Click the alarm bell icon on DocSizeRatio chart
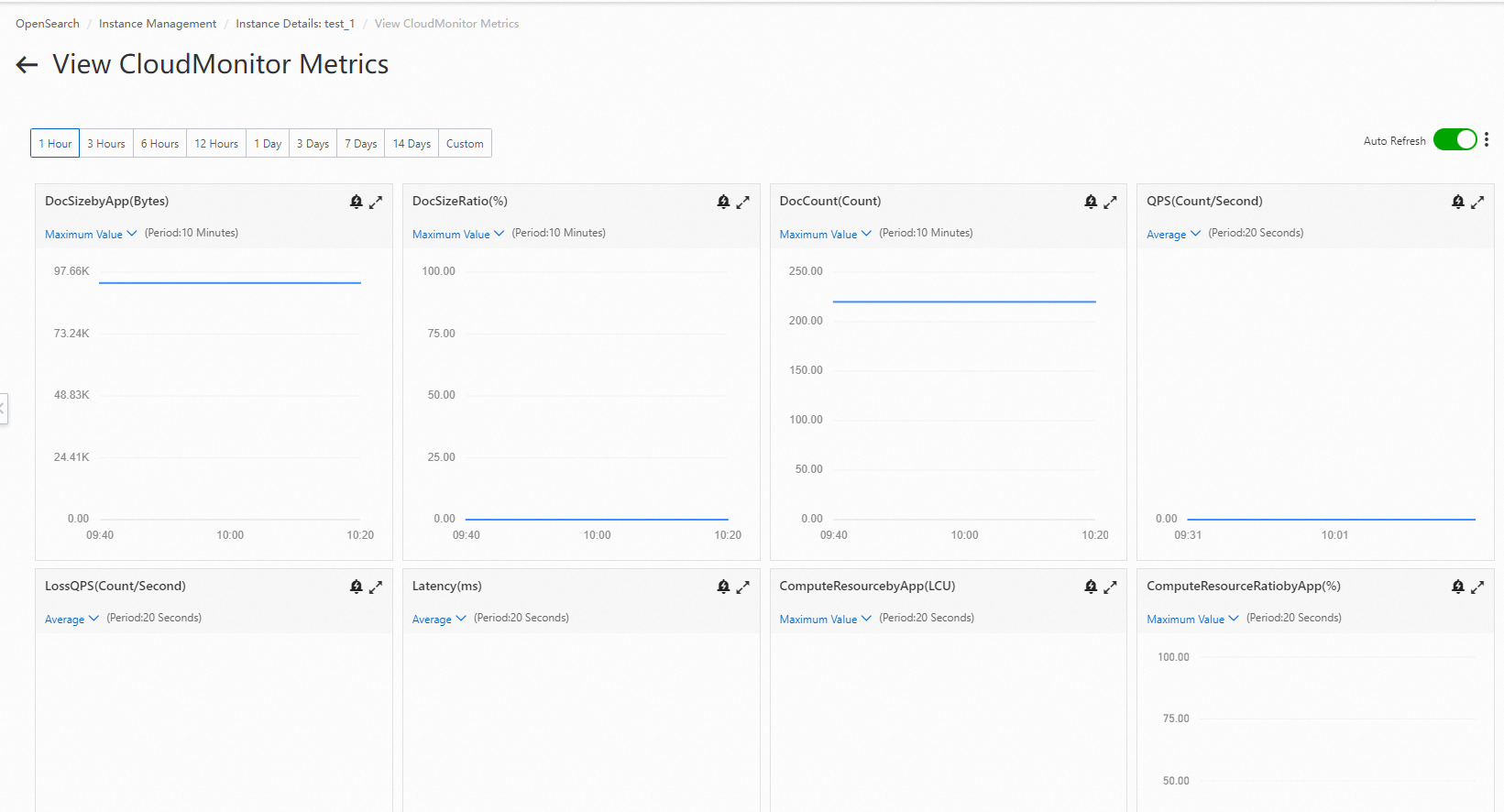 (723, 202)
